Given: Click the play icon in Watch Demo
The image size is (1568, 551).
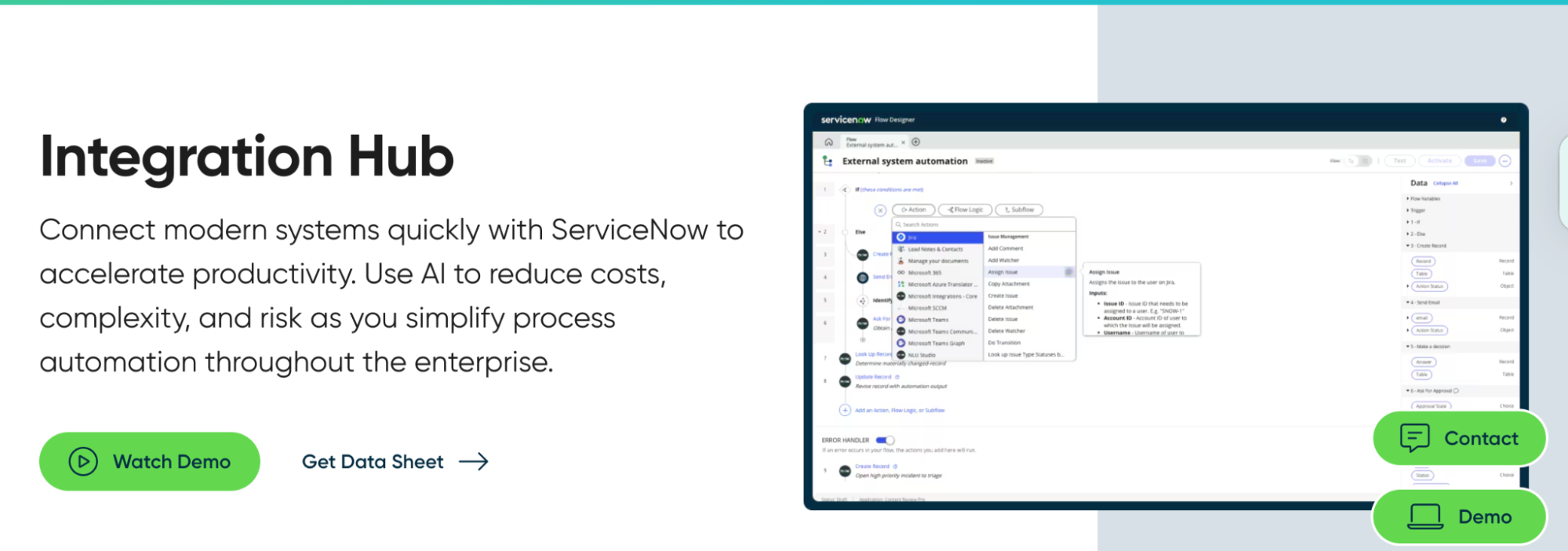Looking at the screenshot, I should 83,462.
